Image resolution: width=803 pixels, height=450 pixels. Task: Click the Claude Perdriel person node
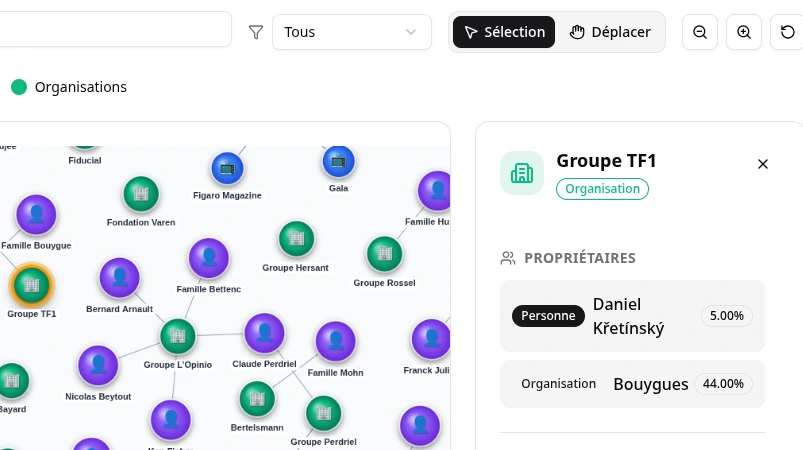pos(264,334)
